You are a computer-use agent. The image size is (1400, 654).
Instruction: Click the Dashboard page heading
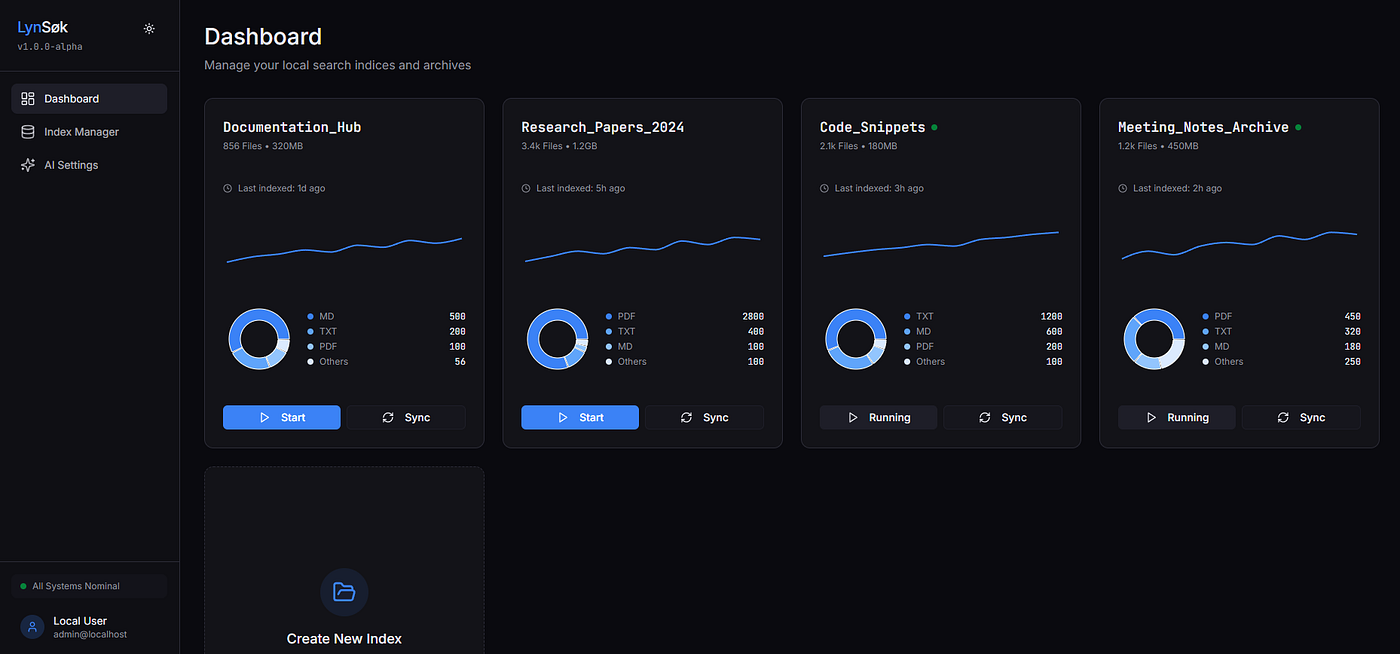click(x=263, y=37)
